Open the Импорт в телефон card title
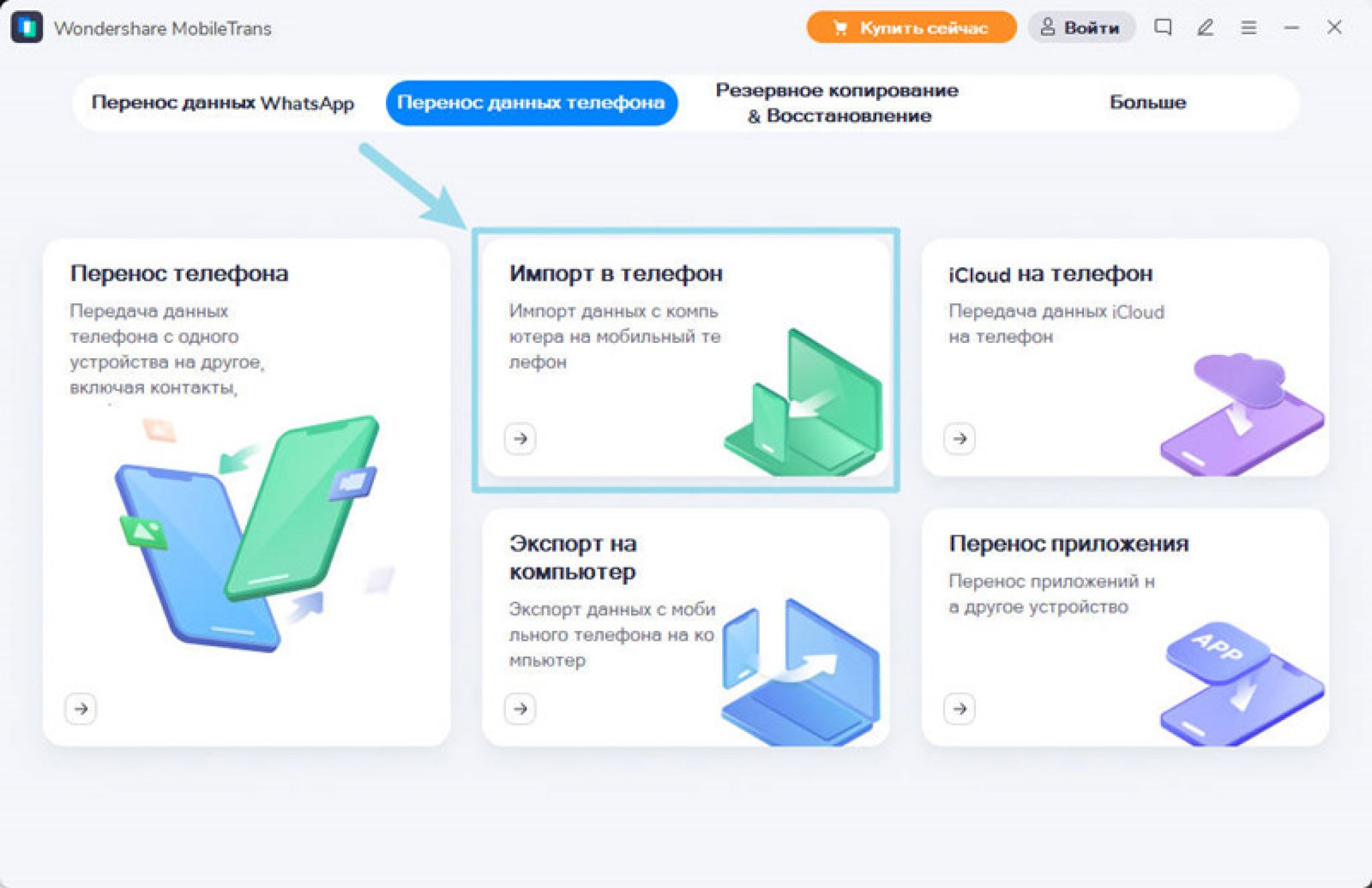1372x888 pixels. 616,273
